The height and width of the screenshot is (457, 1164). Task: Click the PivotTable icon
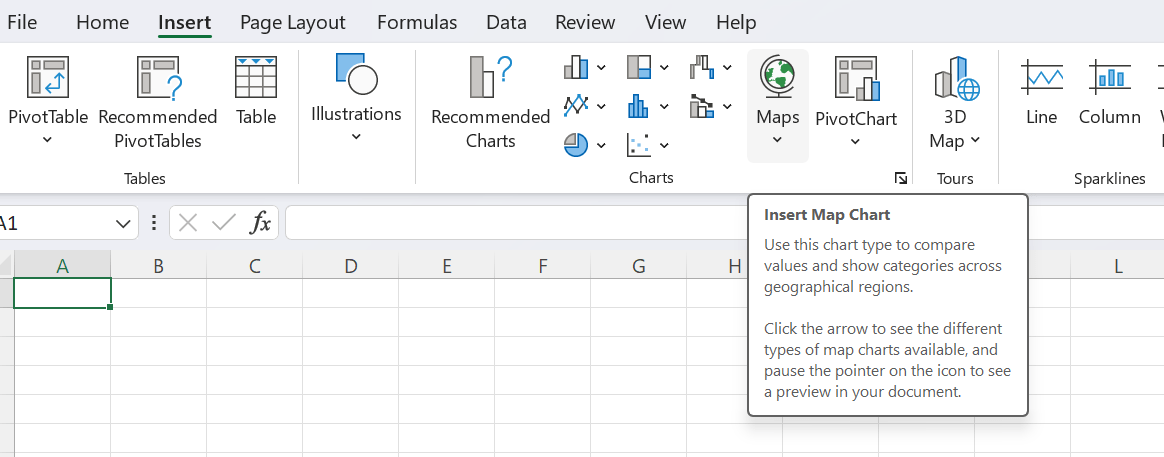(48, 77)
